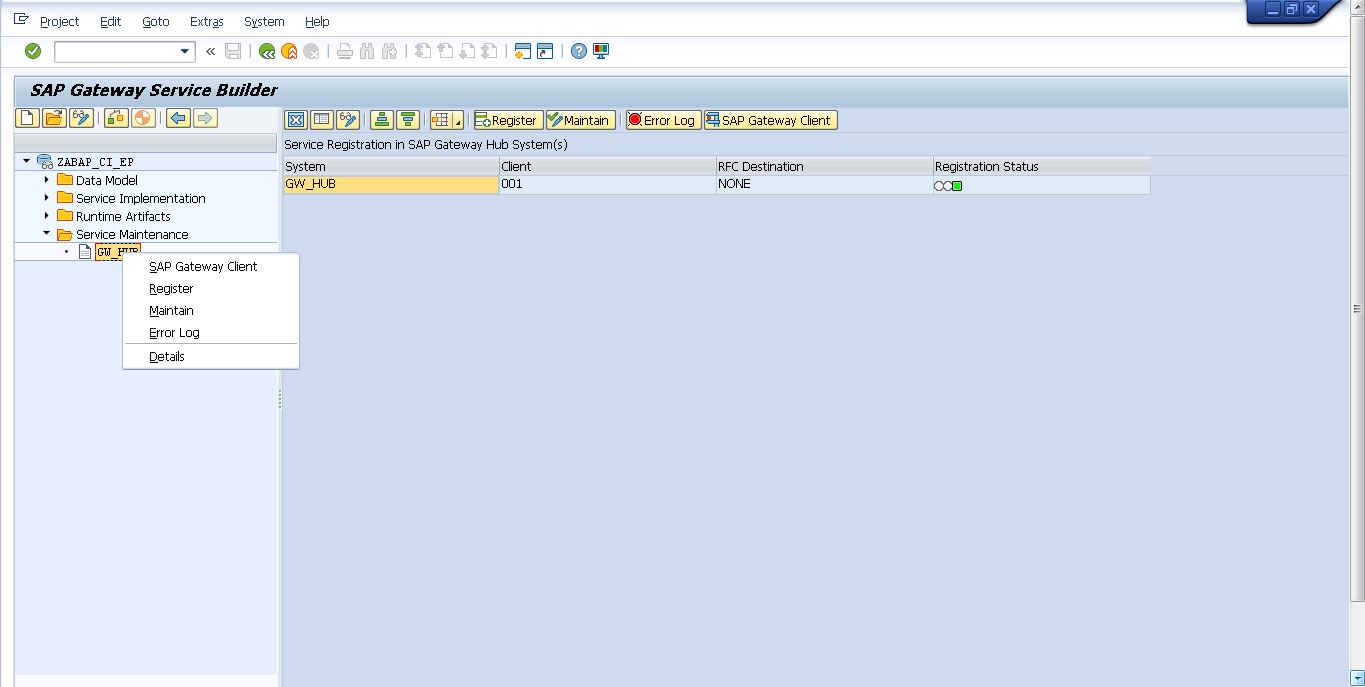Open help via the question mark icon
The width and height of the screenshot is (1365, 687).
coord(578,50)
